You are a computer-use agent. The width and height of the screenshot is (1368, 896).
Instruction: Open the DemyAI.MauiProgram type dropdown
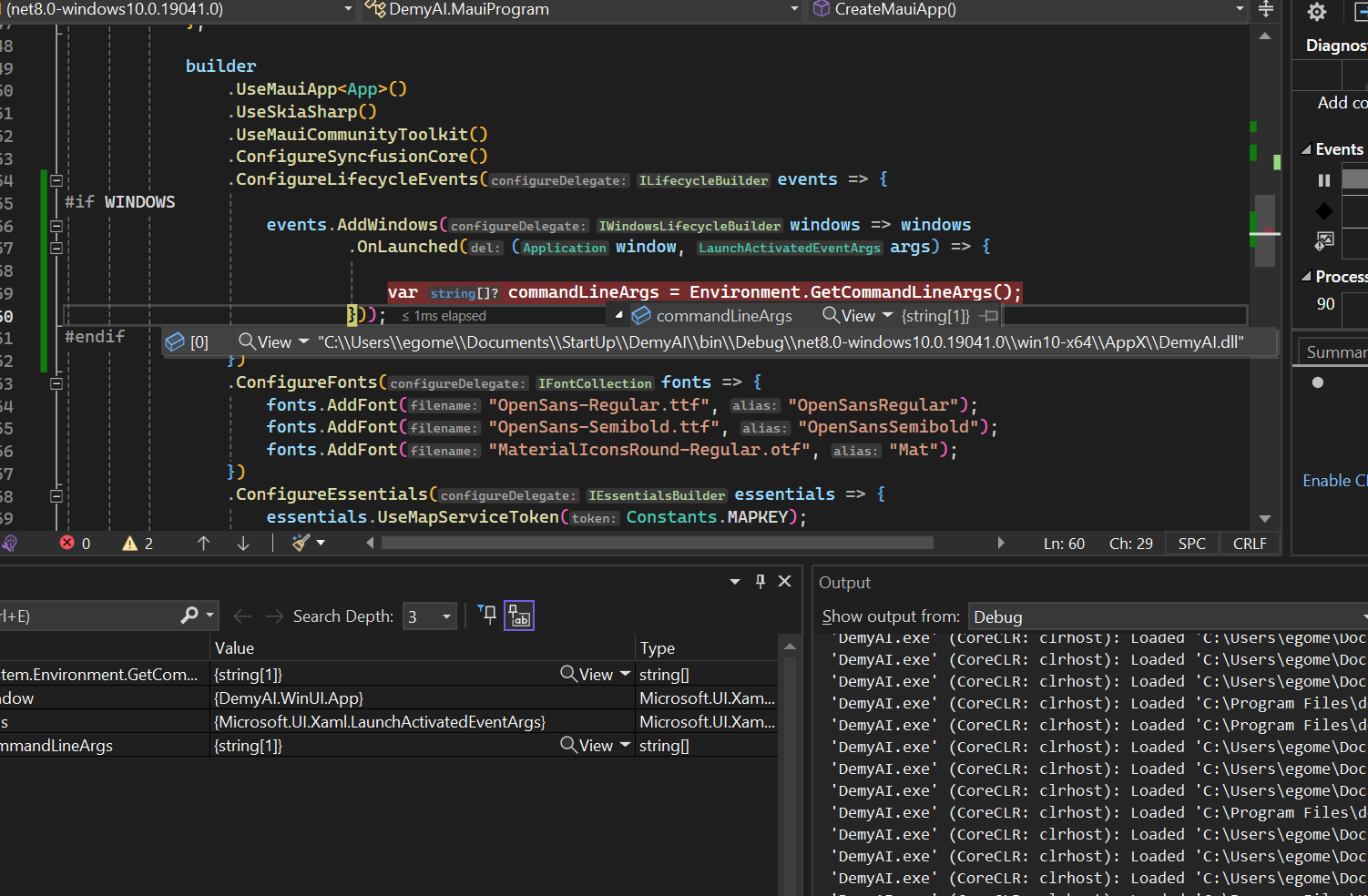pos(794,9)
